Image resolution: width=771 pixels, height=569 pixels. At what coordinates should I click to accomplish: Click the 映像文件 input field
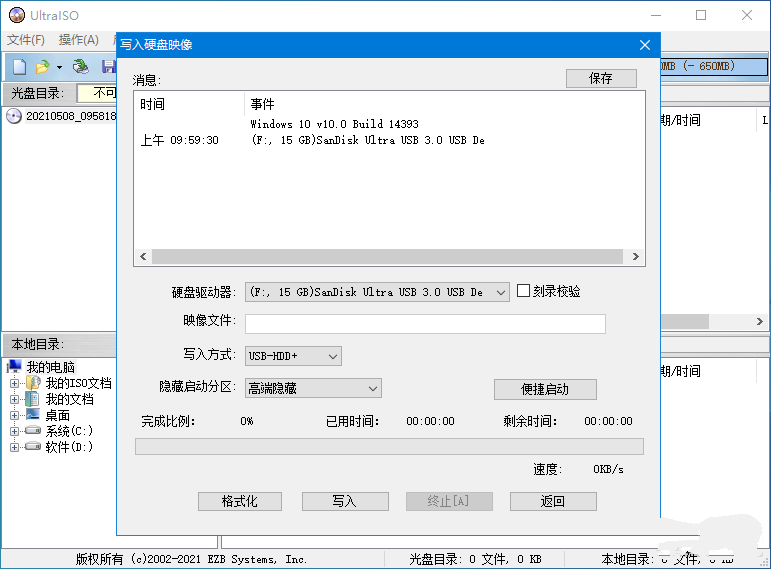pos(425,324)
